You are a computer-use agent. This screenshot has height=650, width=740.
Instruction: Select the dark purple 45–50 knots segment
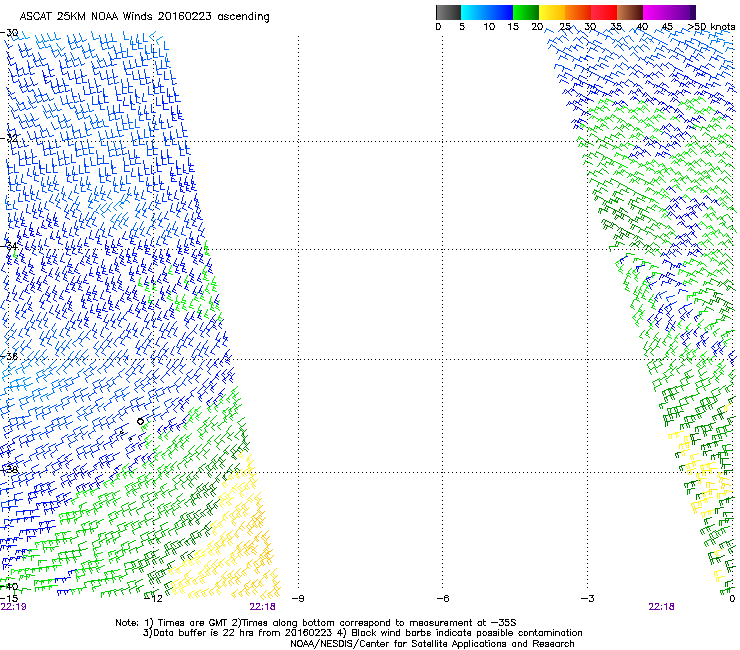point(682,12)
